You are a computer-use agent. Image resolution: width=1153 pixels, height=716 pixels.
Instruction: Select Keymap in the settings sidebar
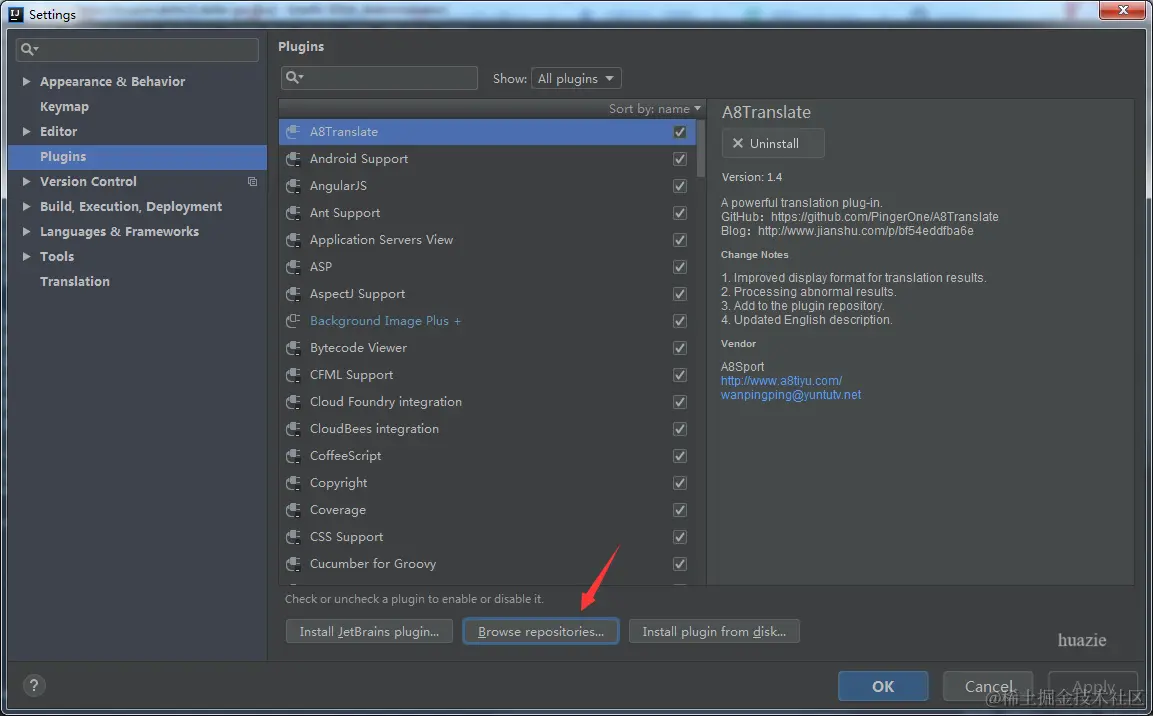point(64,107)
